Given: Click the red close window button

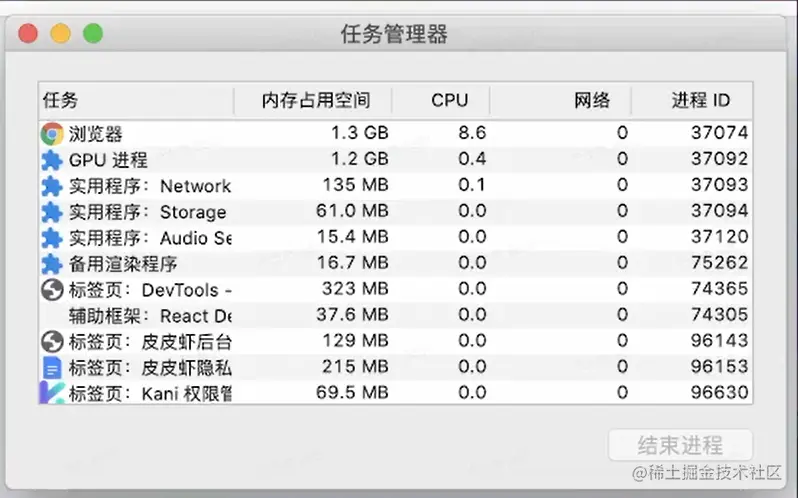Looking at the screenshot, I should coord(28,34).
